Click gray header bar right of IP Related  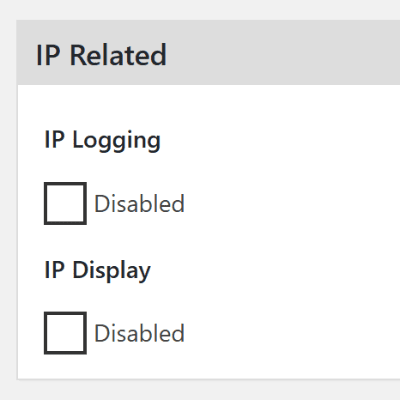pyautogui.click(x=283, y=52)
